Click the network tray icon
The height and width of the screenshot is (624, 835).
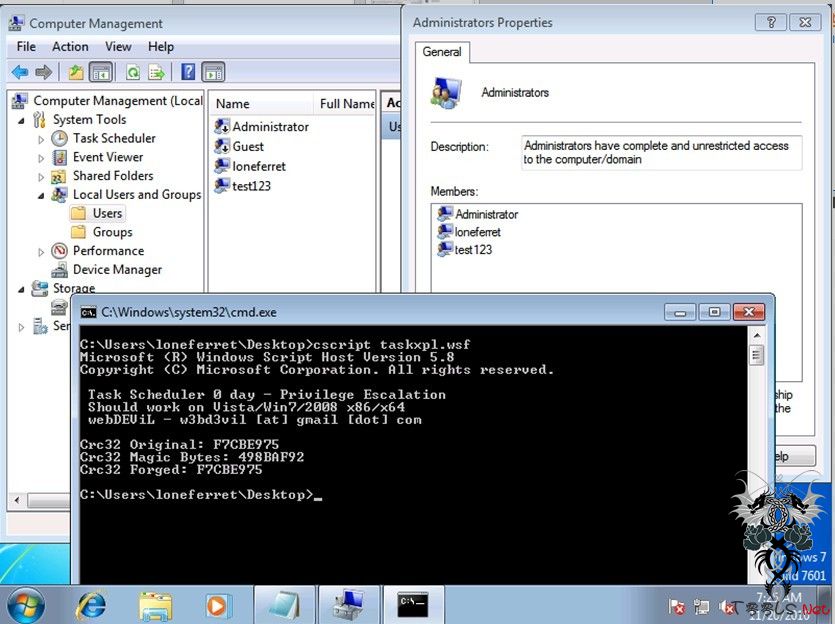point(701,607)
